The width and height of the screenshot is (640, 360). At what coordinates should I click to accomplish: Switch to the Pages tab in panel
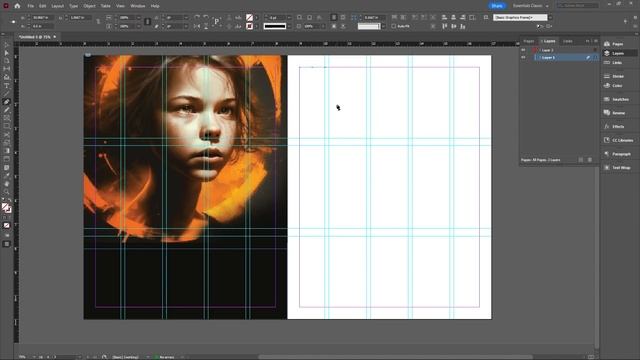529,41
